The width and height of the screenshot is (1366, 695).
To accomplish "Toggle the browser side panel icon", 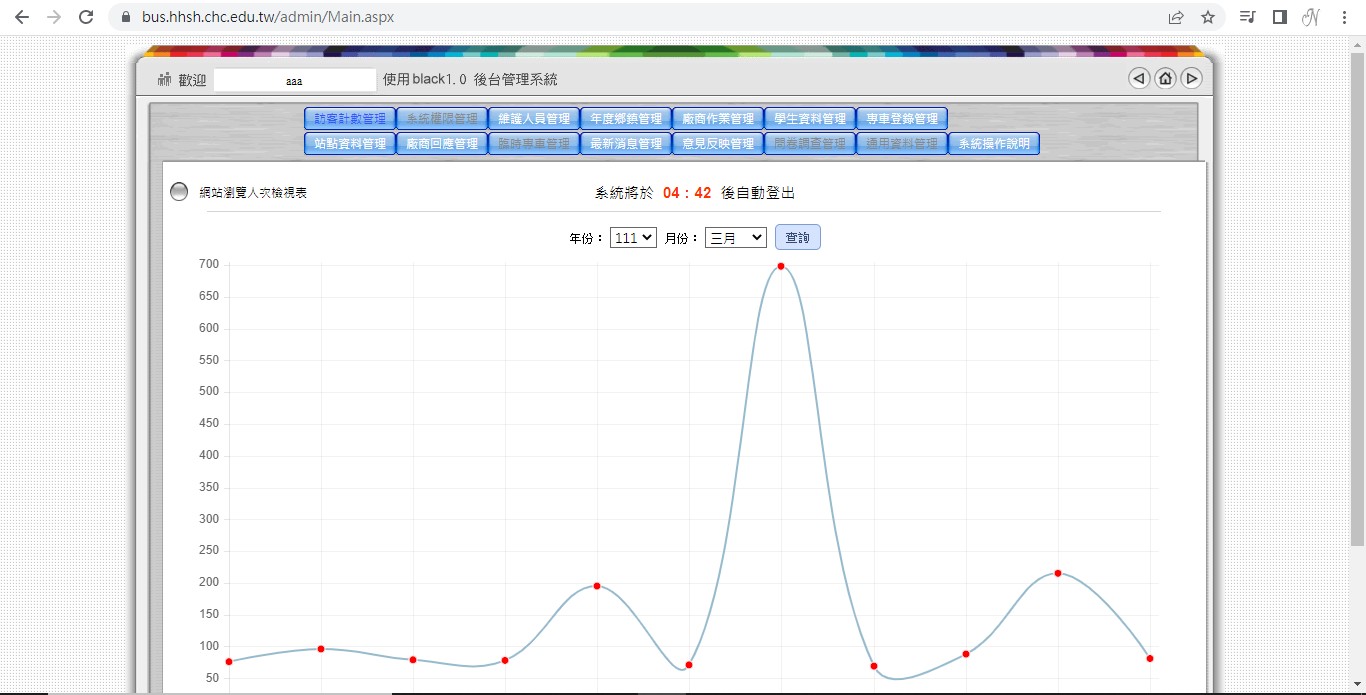I will [1279, 17].
